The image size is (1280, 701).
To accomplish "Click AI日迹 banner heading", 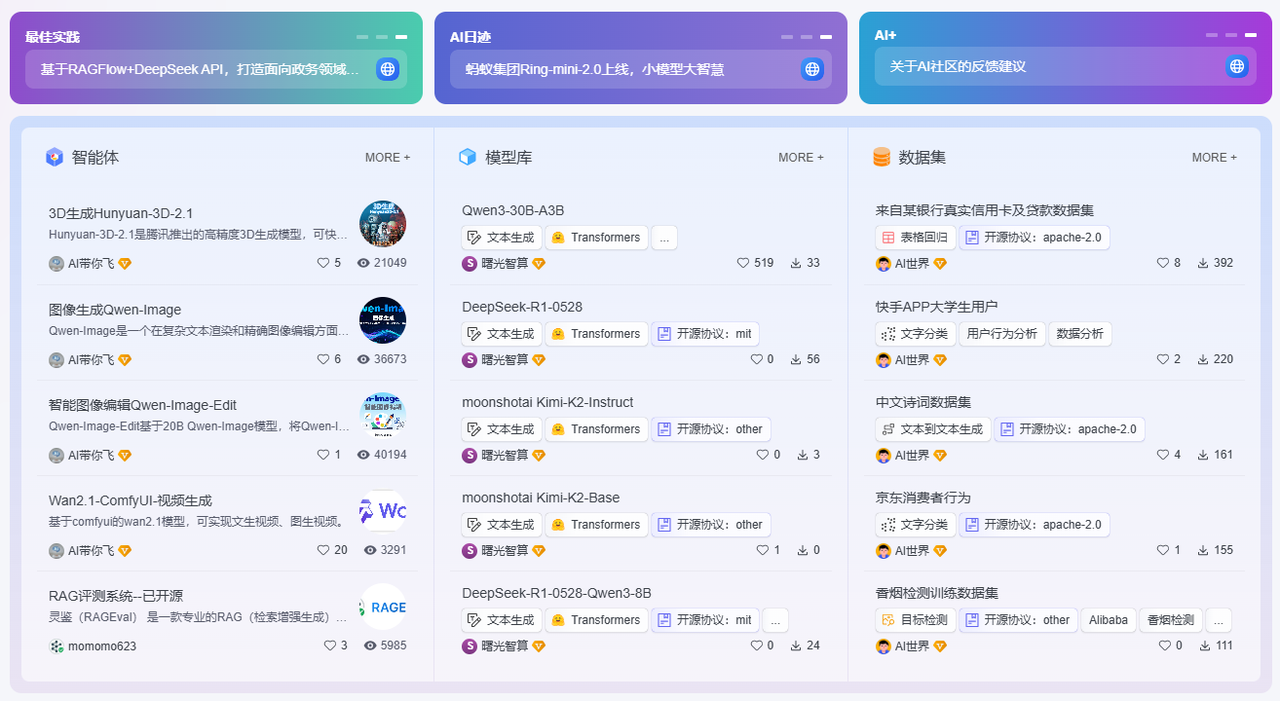I will click(470, 37).
